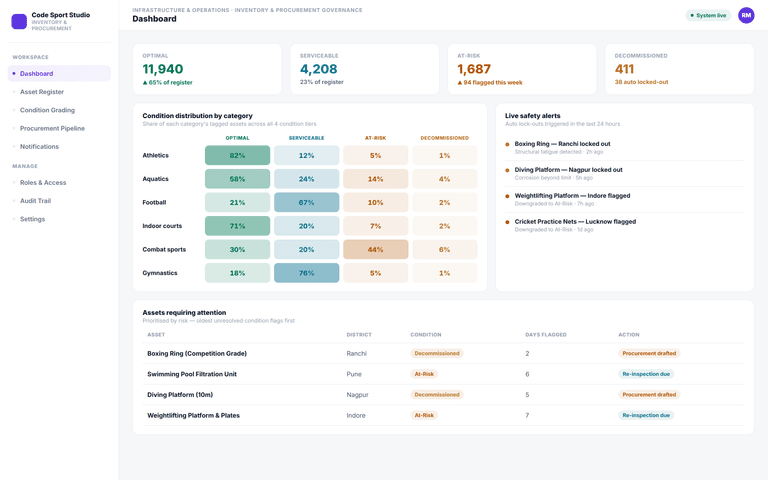Select Aquatics Optimal 58% cell

[x=238, y=179]
